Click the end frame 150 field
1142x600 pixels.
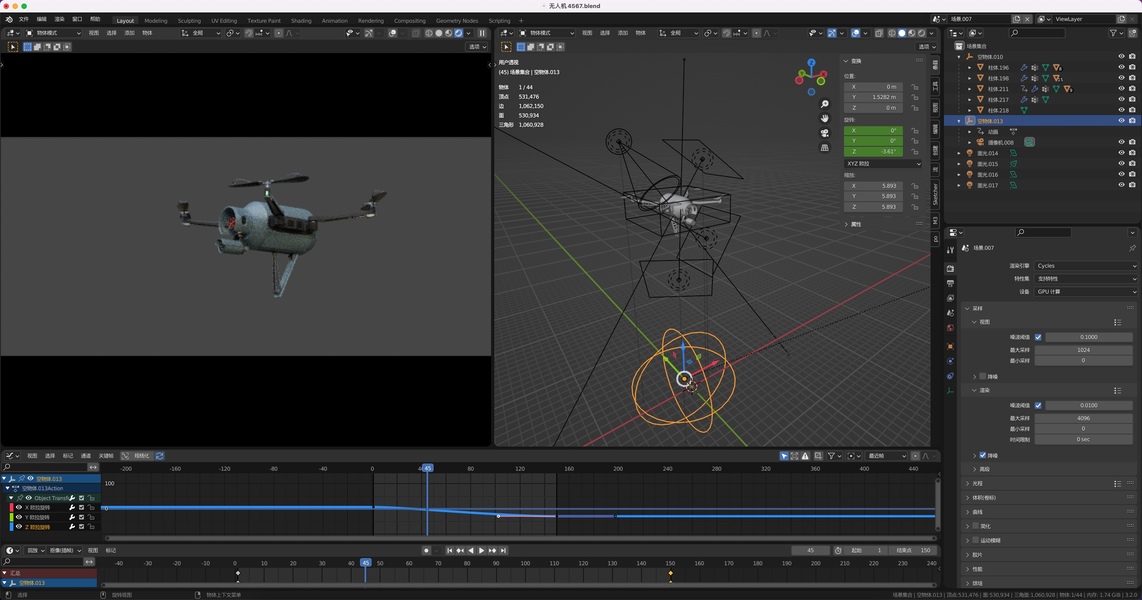click(x=914, y=550)
